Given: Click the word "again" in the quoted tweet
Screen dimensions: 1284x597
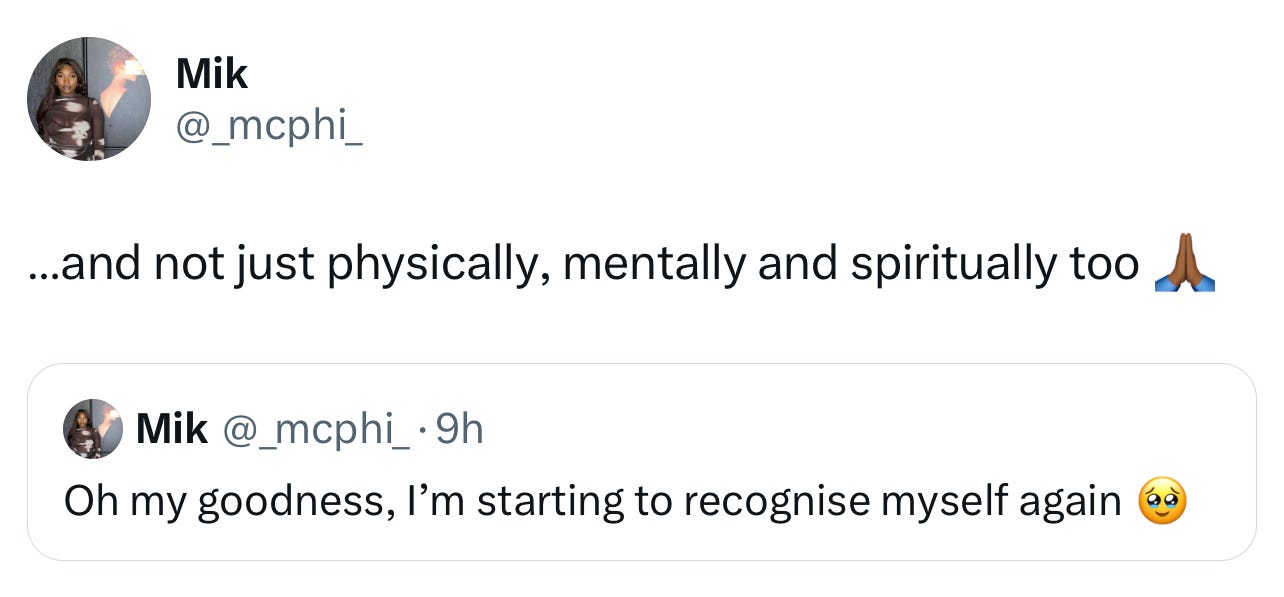Looking at the screenshot, I should (1070, 502).
